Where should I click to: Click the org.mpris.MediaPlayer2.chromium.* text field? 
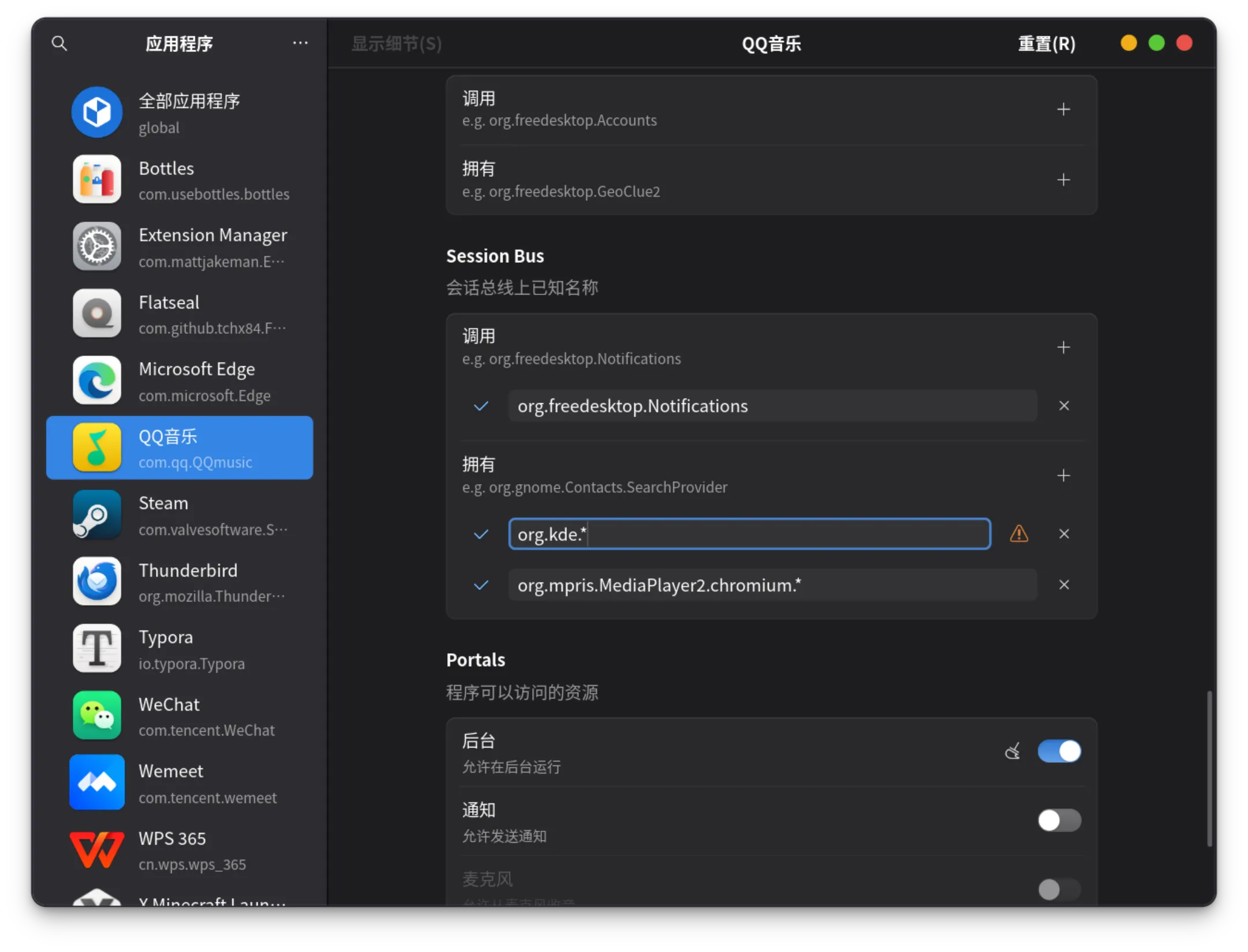772,585
